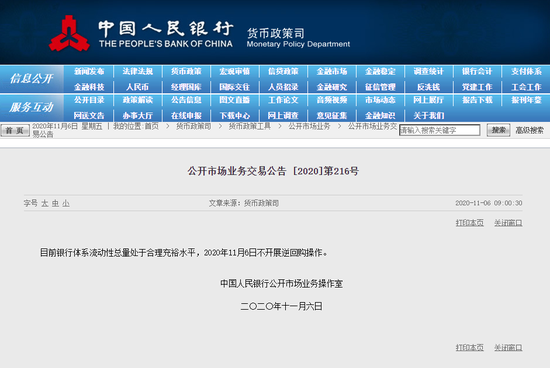Visit 网送文告 page

point(89,115)
